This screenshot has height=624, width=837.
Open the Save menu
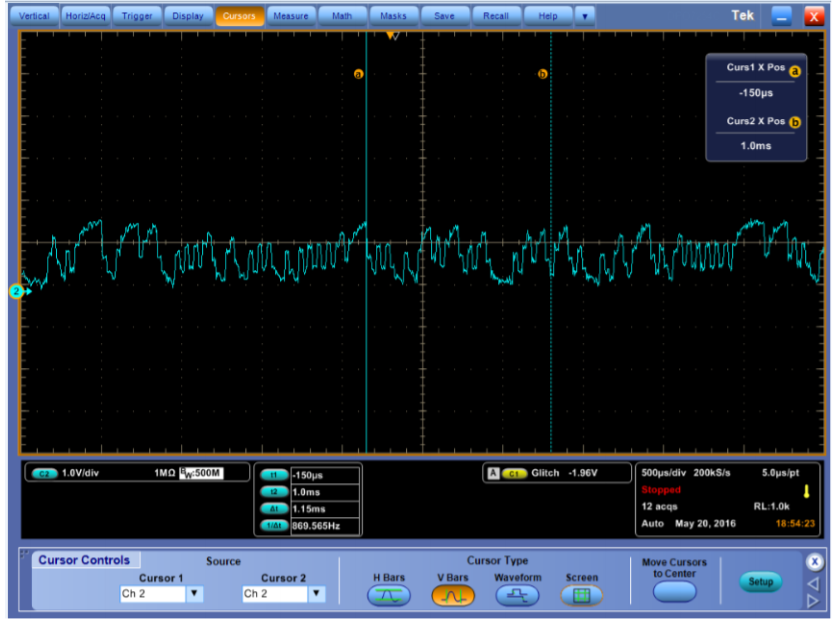tap(444, 16)
